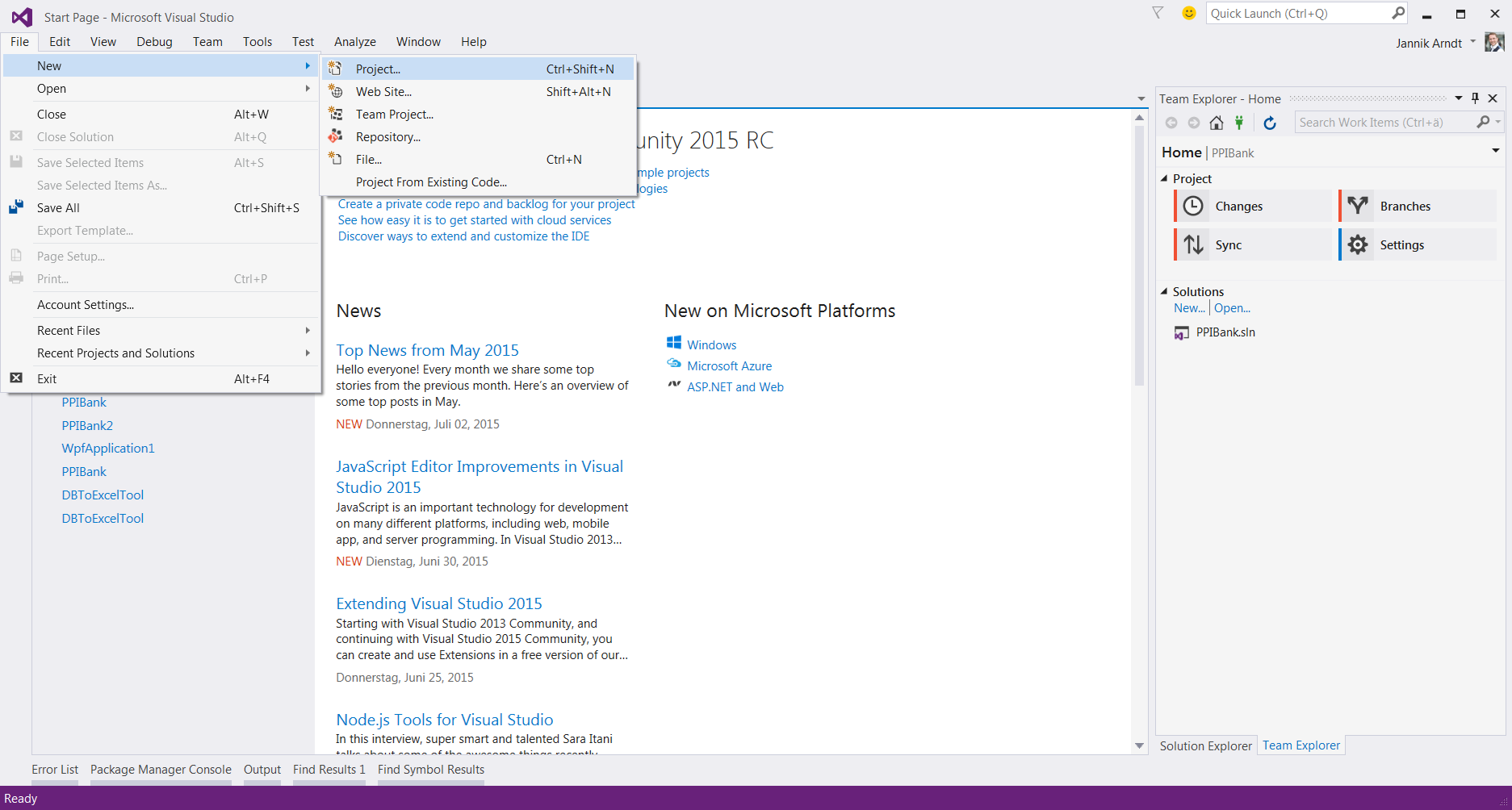
Task: Open Changes tile in Team Explorer
Action: [1253, 206]
